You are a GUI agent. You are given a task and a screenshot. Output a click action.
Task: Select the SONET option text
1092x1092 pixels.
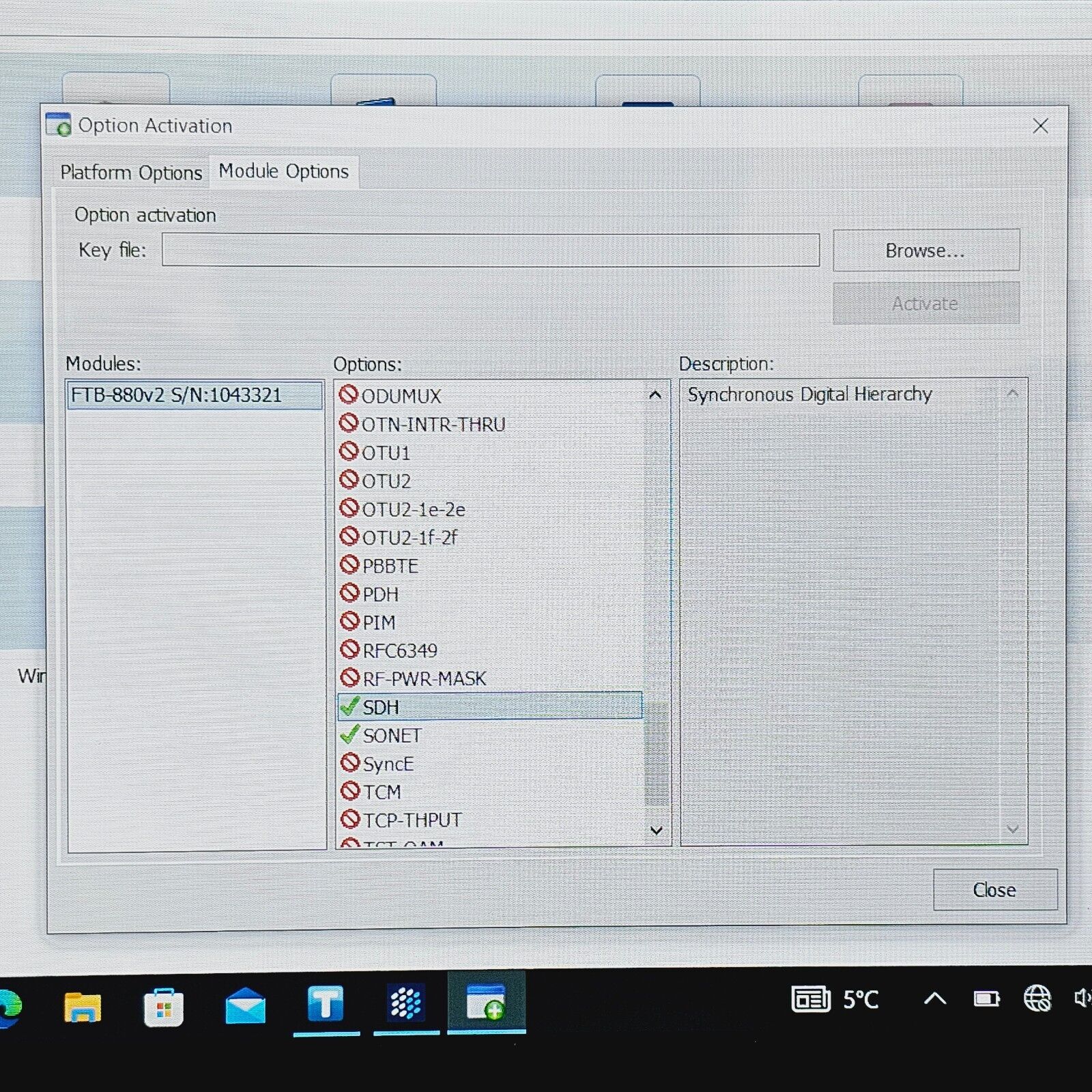(x=392, y=735)
